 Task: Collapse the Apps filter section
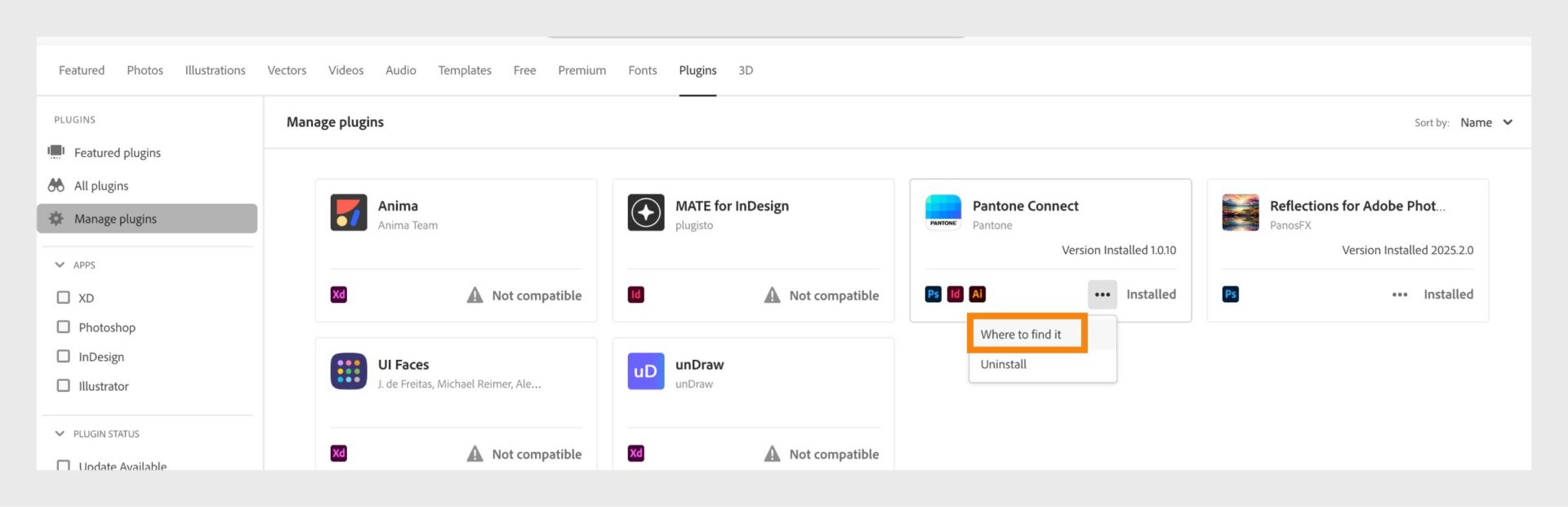click(60, 265)
